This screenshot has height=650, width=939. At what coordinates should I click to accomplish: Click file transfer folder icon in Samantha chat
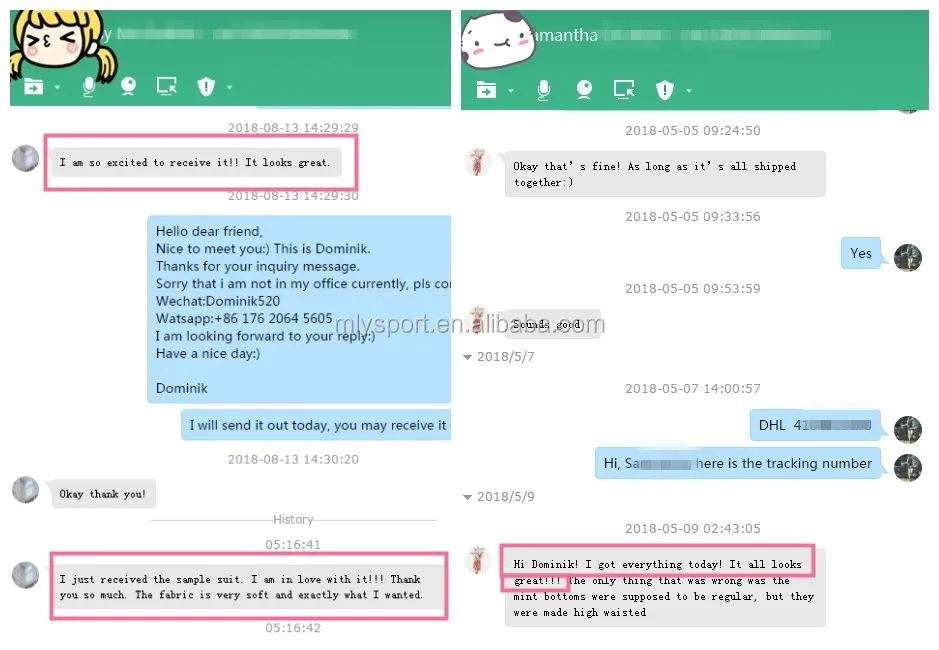click(486, 90)
